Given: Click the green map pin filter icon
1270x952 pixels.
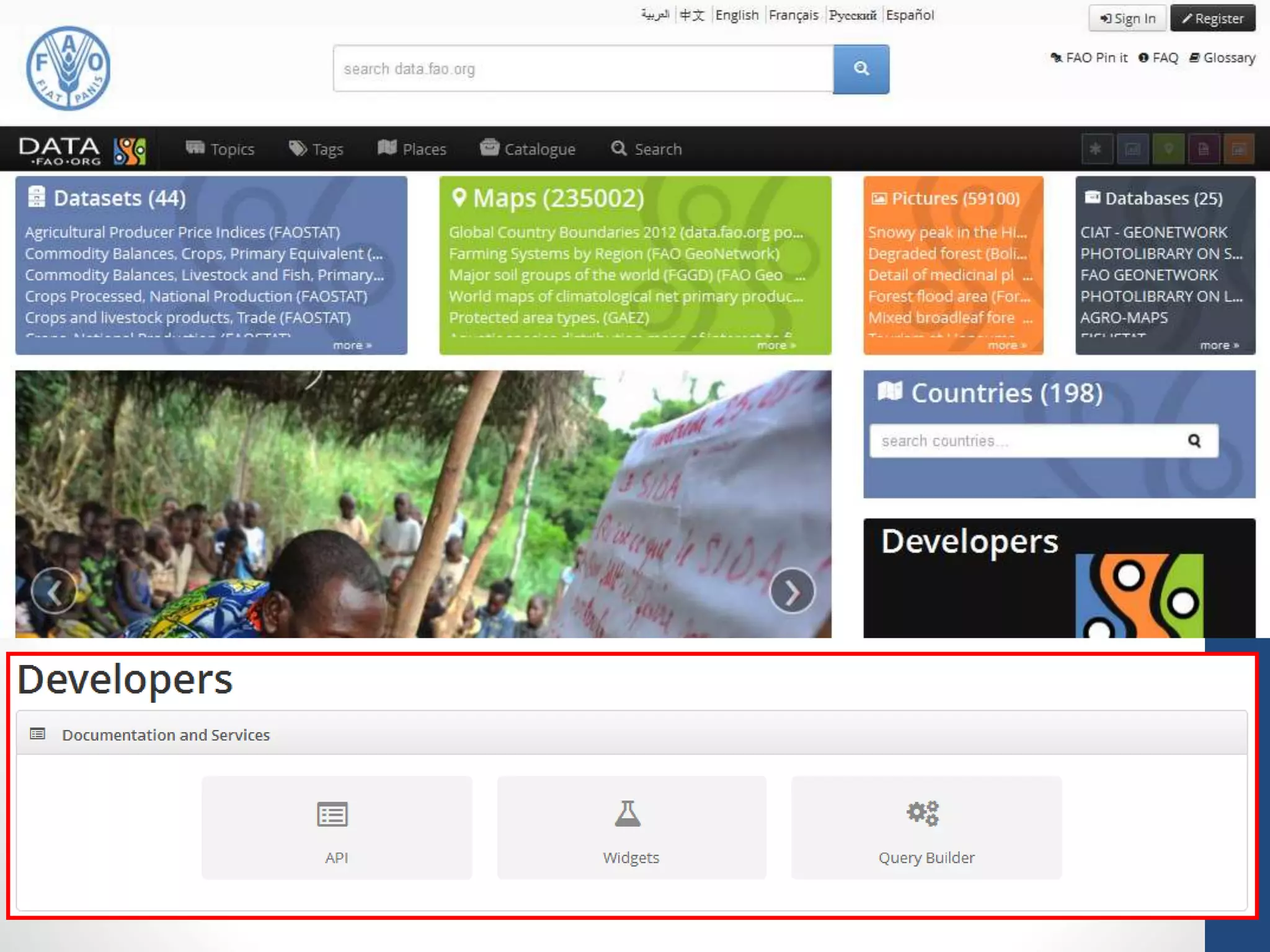Looking at the screenshot, I should click(1168, 149).
